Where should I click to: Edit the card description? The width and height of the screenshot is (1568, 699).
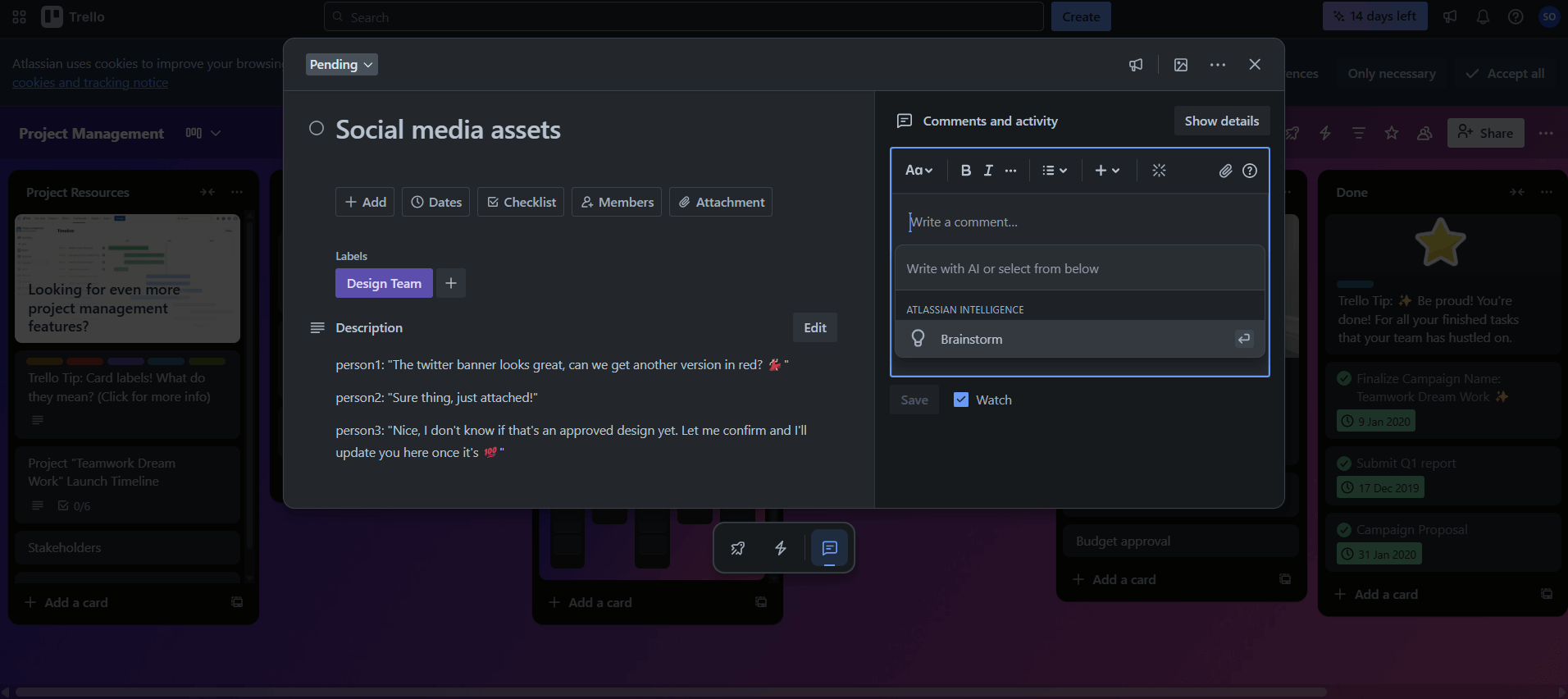pyautogui.click(x=815, y=327)
